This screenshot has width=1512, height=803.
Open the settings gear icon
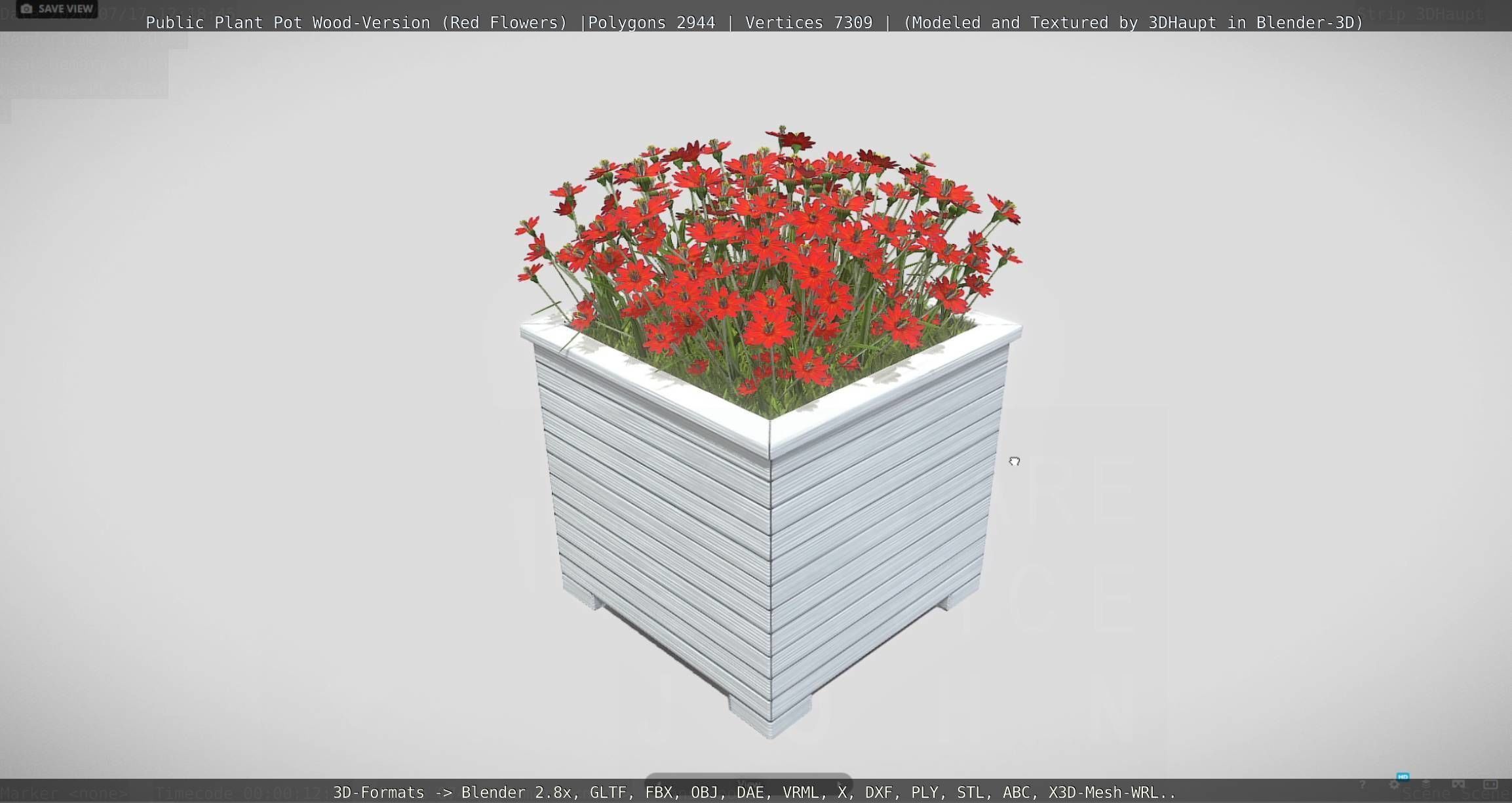1393,785
